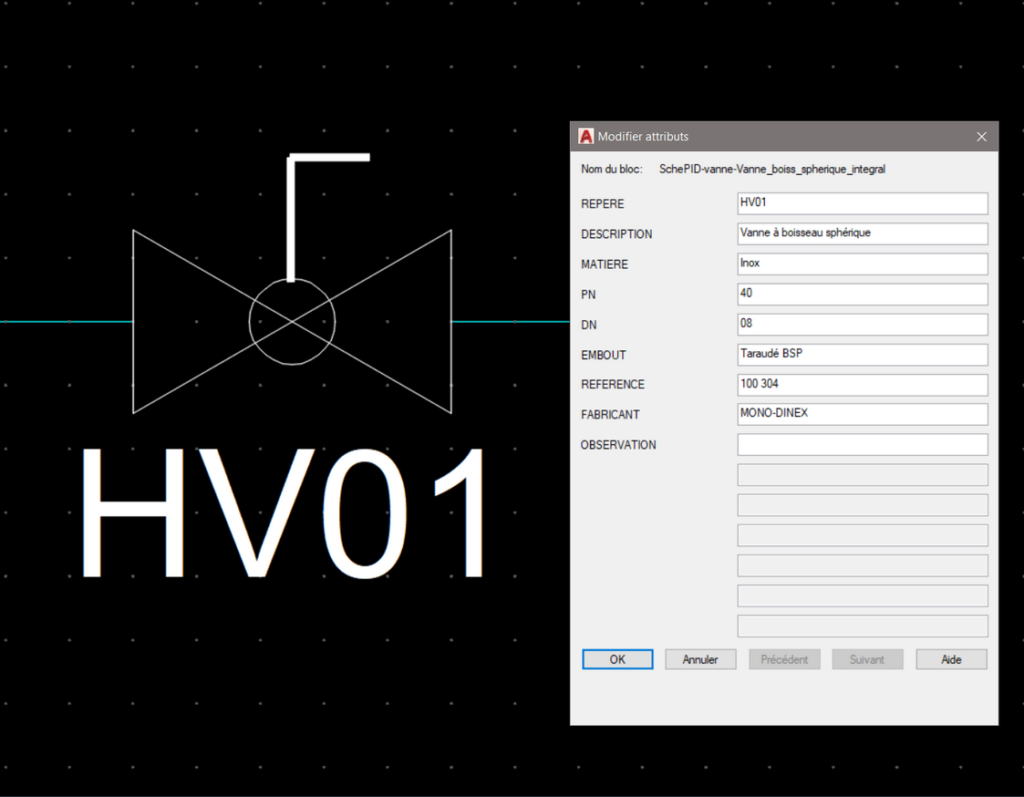Screen dimensions: 1024x797
Task: Click the DN field containing 08
Action: [863, 324]
